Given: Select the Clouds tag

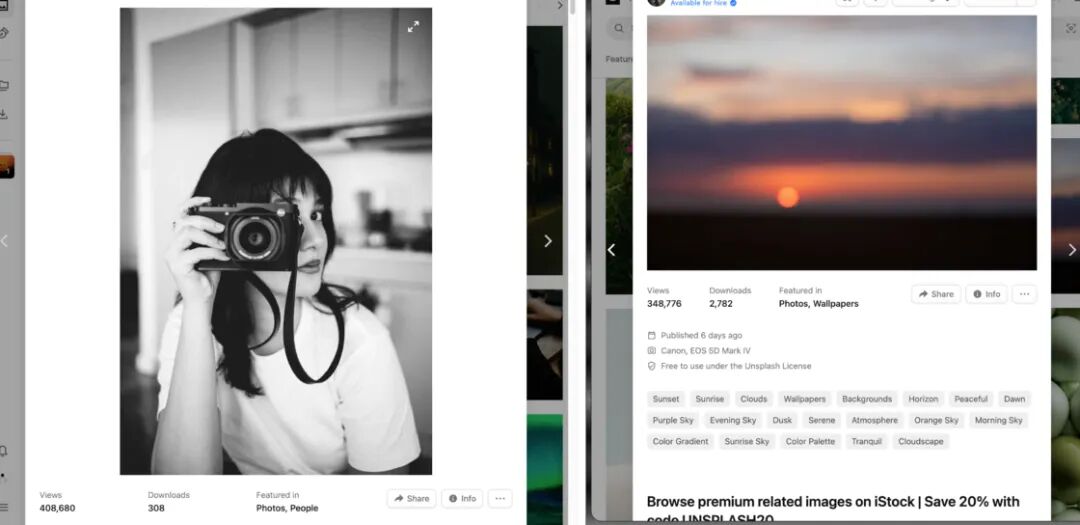Looking at the screenshot, I should 754,399.
